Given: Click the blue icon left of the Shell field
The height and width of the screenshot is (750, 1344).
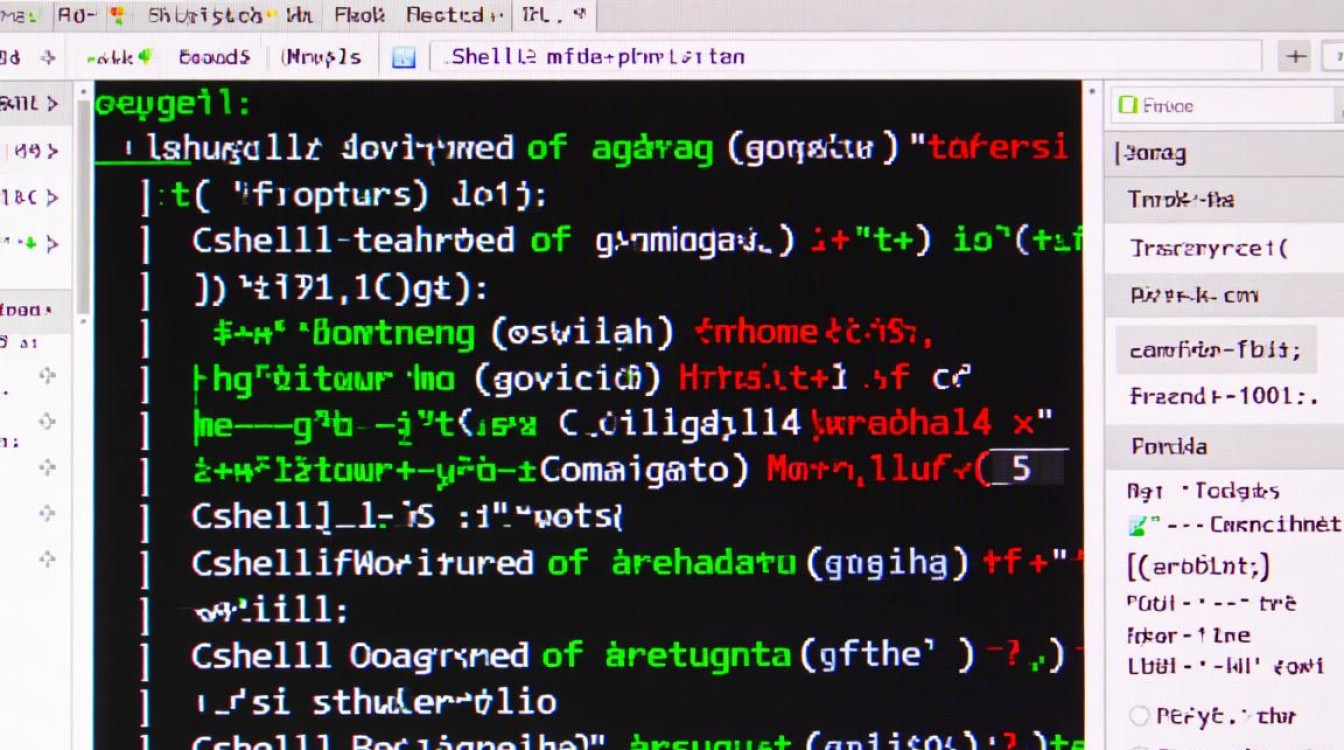Looking at the screenshot, I should click(x=404, y=57).
